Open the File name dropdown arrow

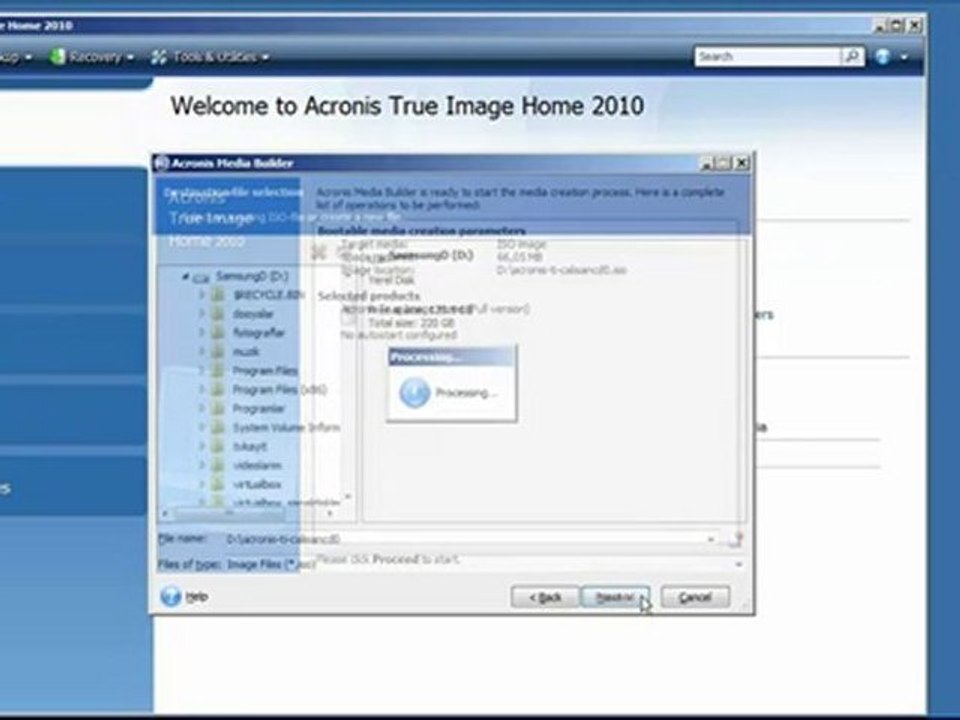(711, 539)
